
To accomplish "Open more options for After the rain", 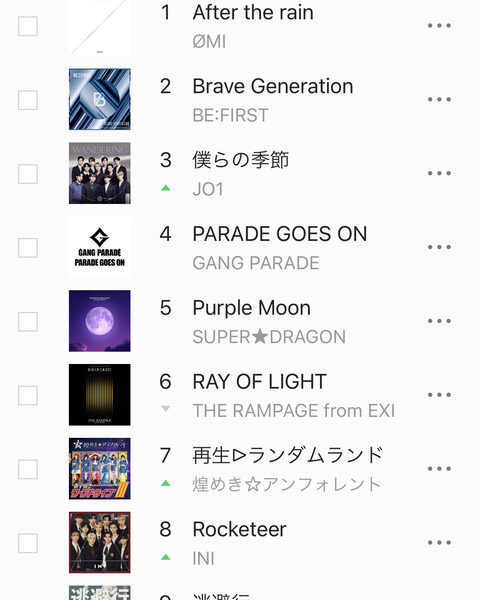I will pyautogui.click(x=439, y=26).
